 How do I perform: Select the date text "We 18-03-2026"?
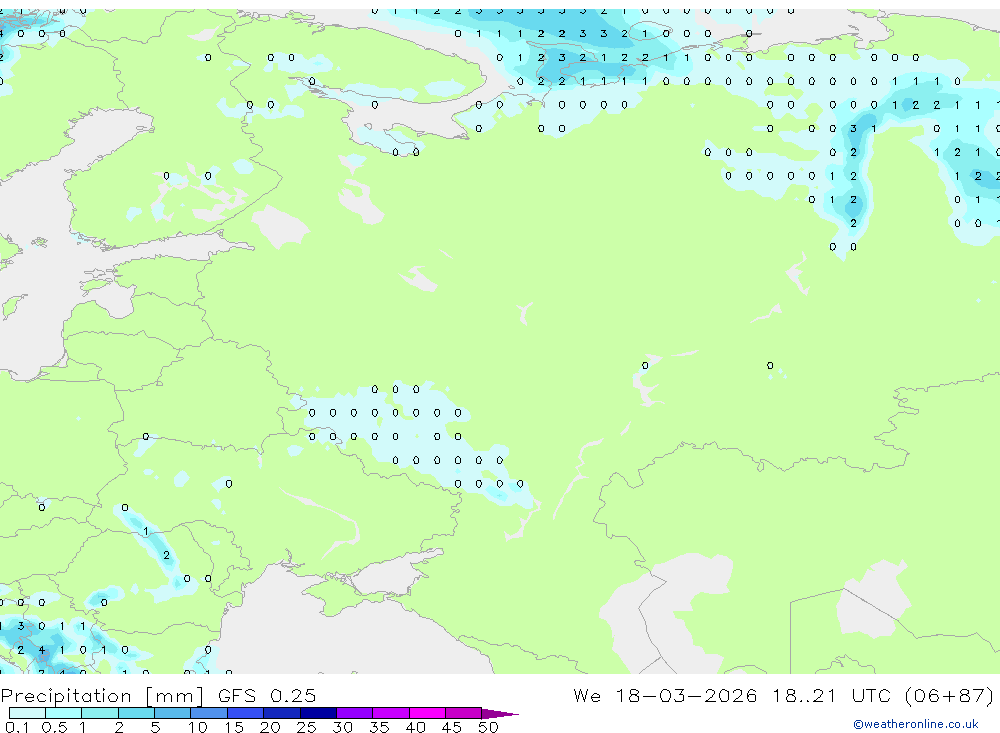(665, 695)
